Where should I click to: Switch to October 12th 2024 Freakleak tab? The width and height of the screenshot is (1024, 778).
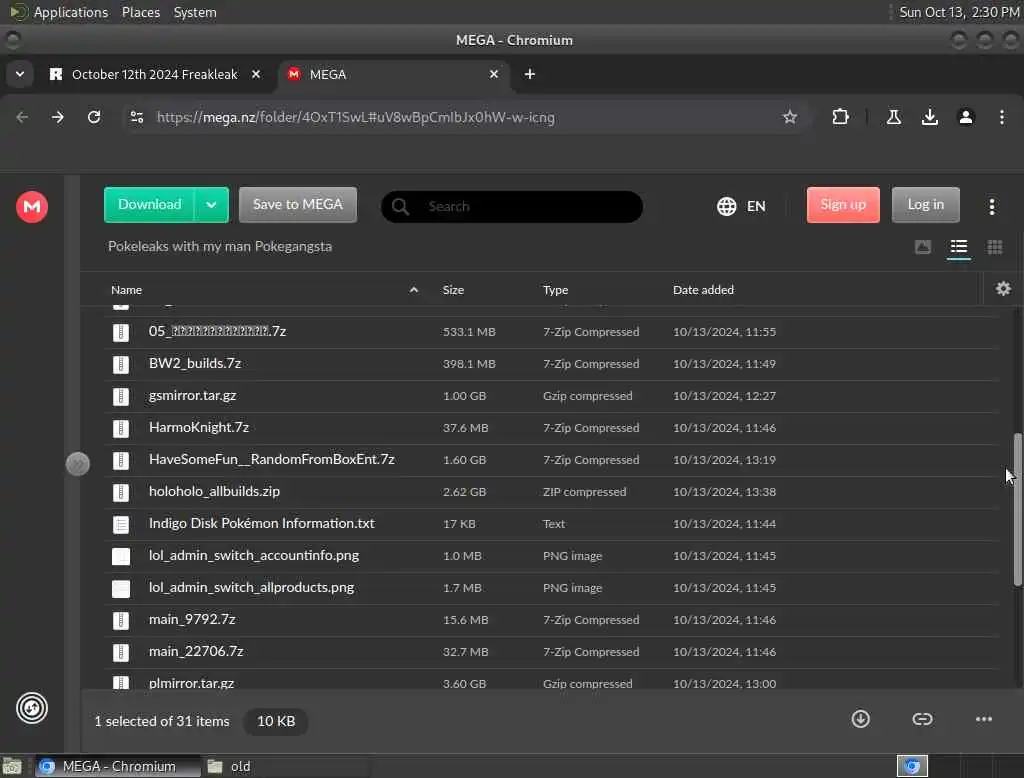tap(155, 74)
